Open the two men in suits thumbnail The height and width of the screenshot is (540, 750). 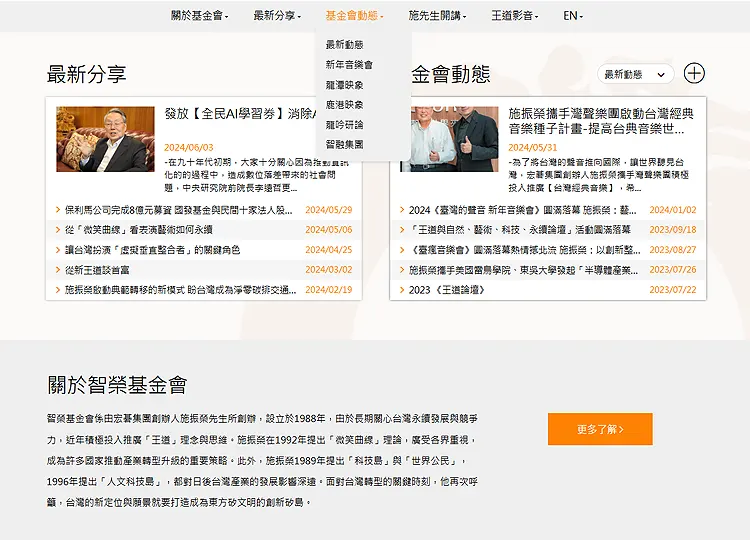(449, 139)
